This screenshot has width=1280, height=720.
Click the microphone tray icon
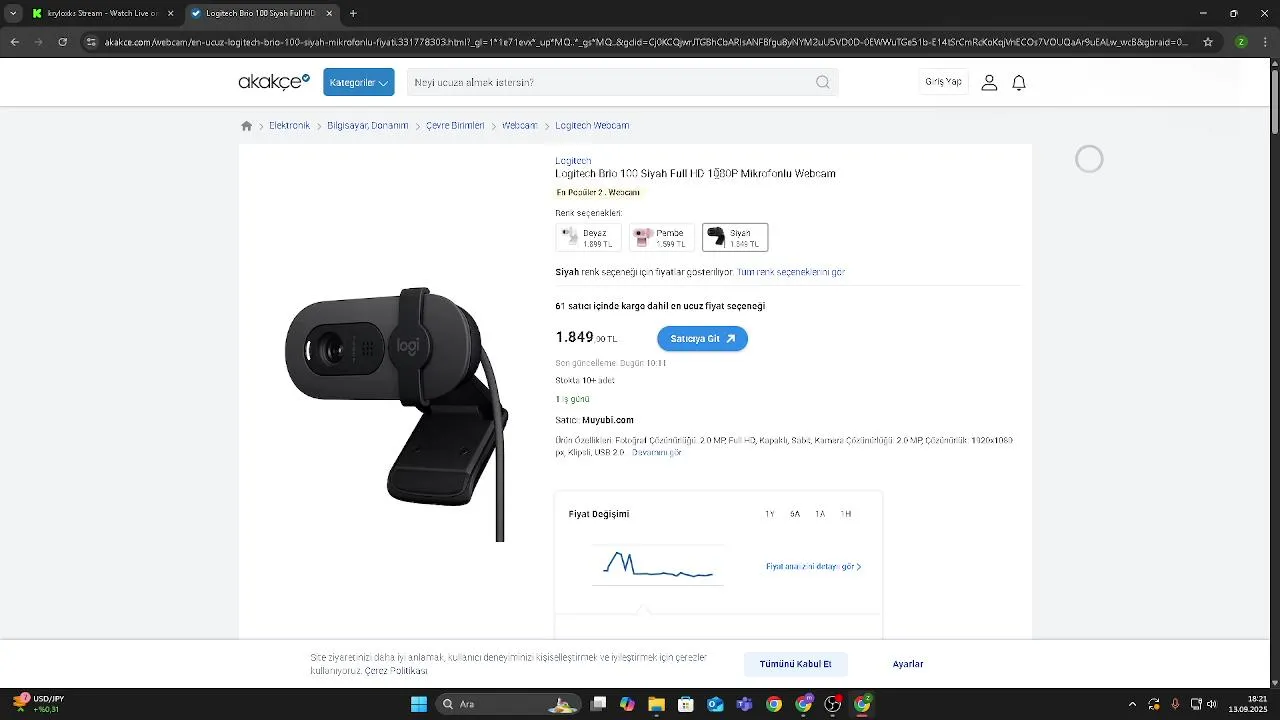click(1175, 704)
